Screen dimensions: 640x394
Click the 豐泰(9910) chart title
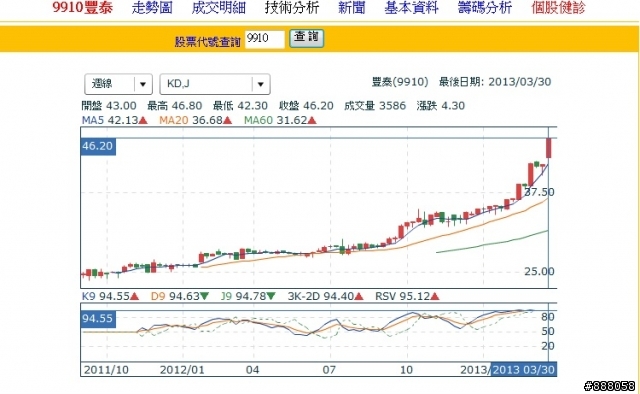[400, 82]
